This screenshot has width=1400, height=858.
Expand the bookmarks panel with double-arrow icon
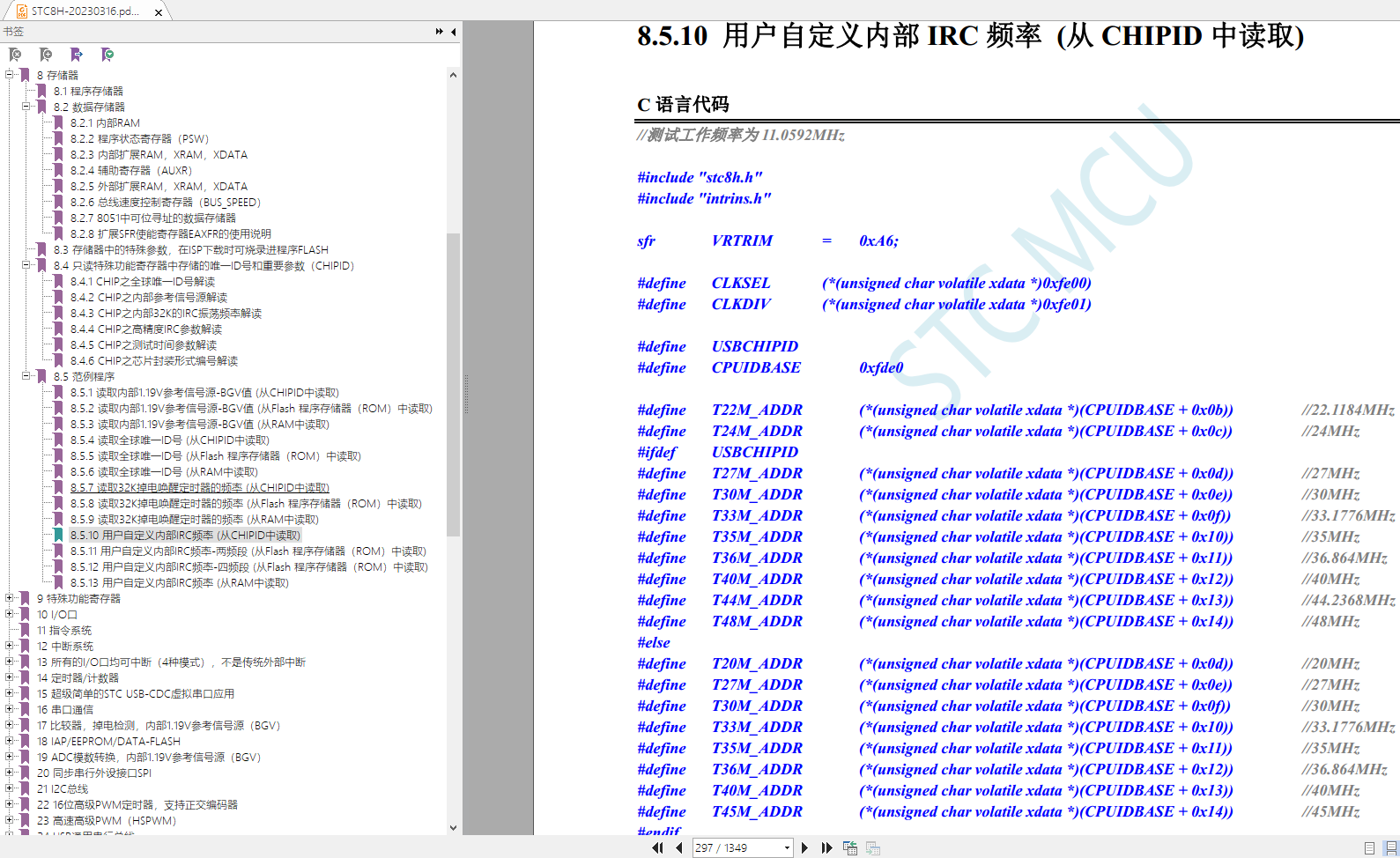(440, 32)
